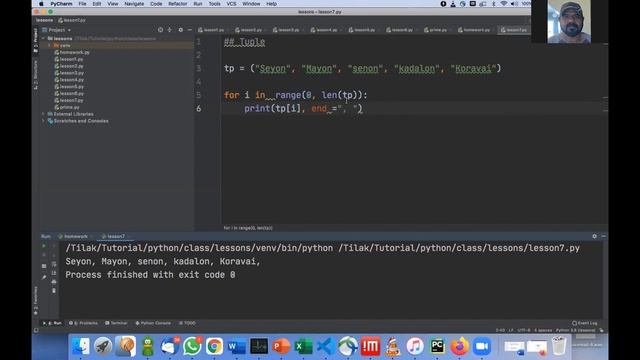Open the Python Console tool window
Image resolution: width=640 pixels, height=360 pixels.
153,323
